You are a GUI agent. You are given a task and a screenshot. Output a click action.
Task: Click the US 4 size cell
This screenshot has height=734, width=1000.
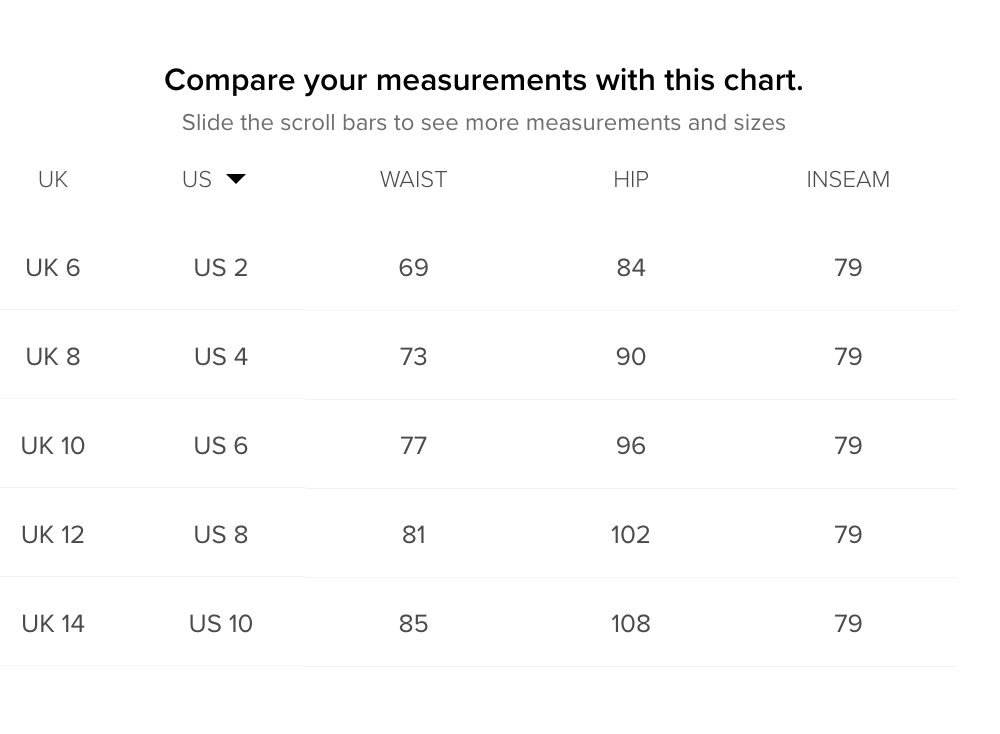coord(221,356)
